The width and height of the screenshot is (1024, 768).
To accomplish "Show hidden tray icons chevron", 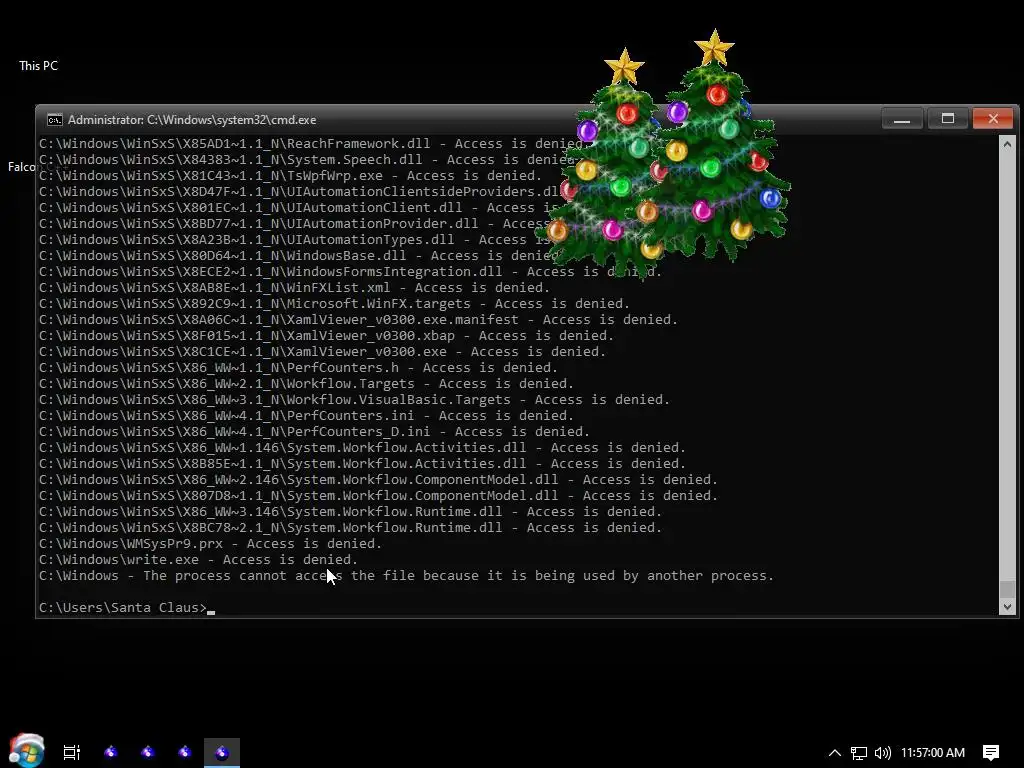I will 835,753.
